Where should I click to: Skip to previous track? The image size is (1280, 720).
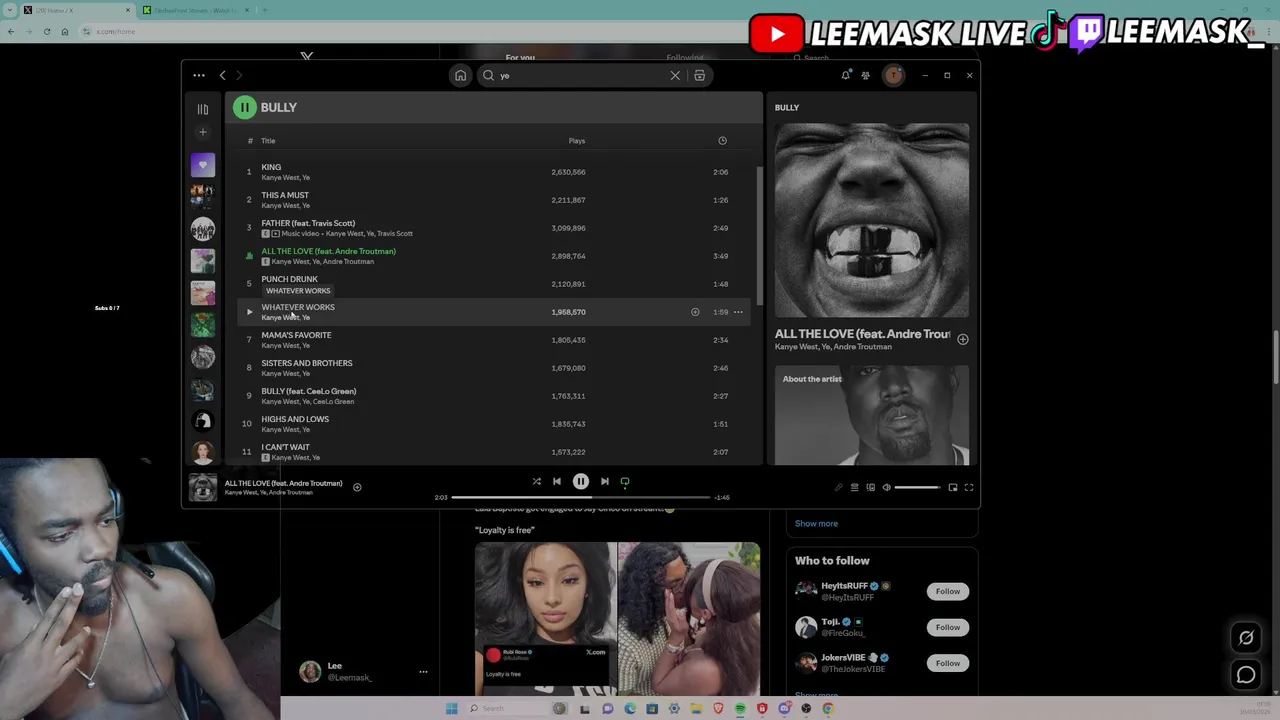tap(557, 482)
